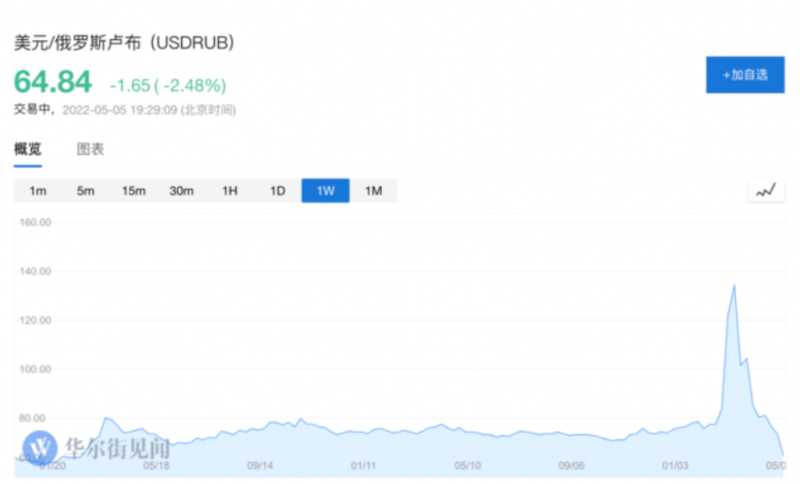Click the 01/11 date axis label
Screen dimensions: 800x484
(364, 465)
